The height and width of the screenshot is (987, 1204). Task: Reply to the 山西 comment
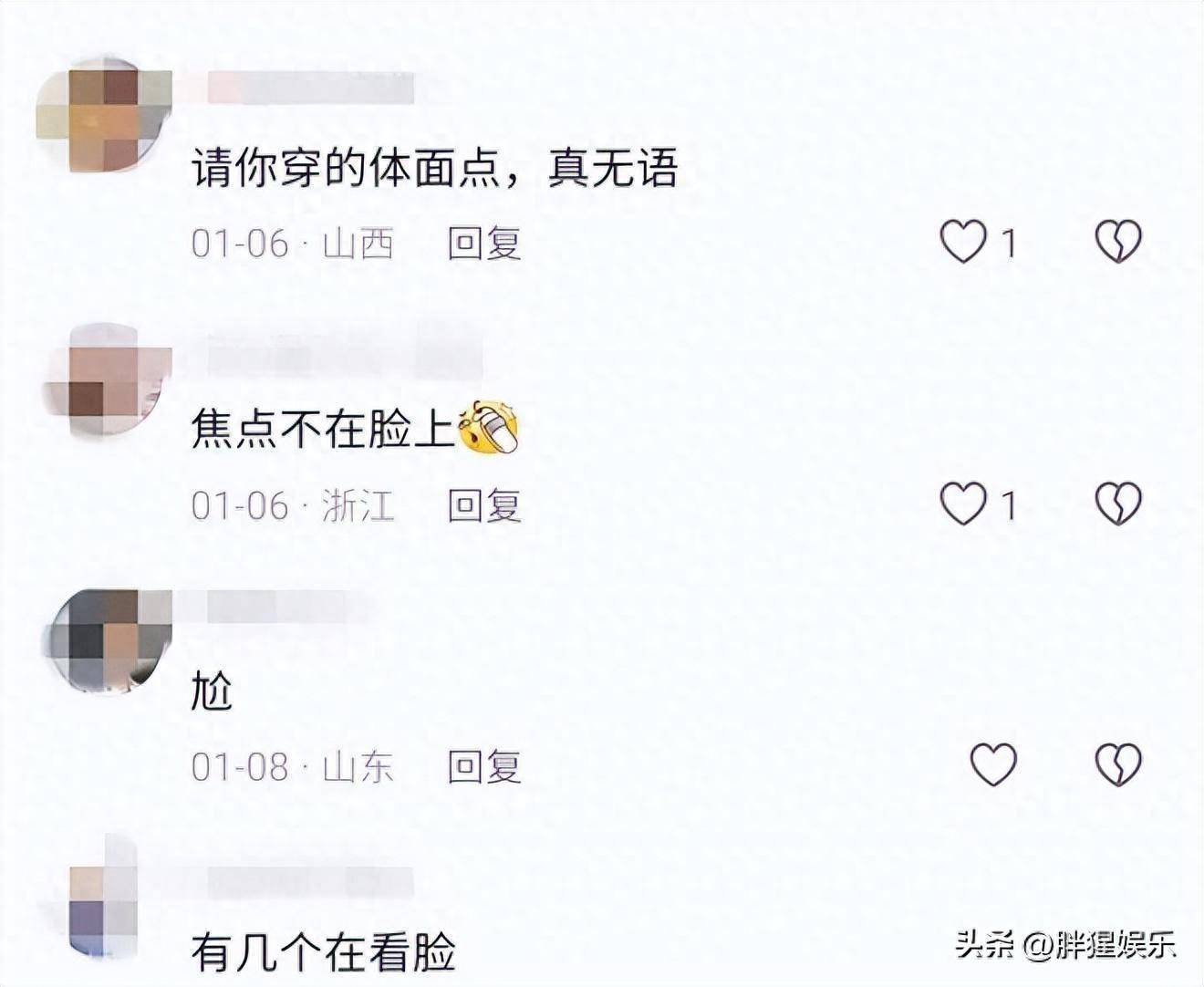pos(483,244)
